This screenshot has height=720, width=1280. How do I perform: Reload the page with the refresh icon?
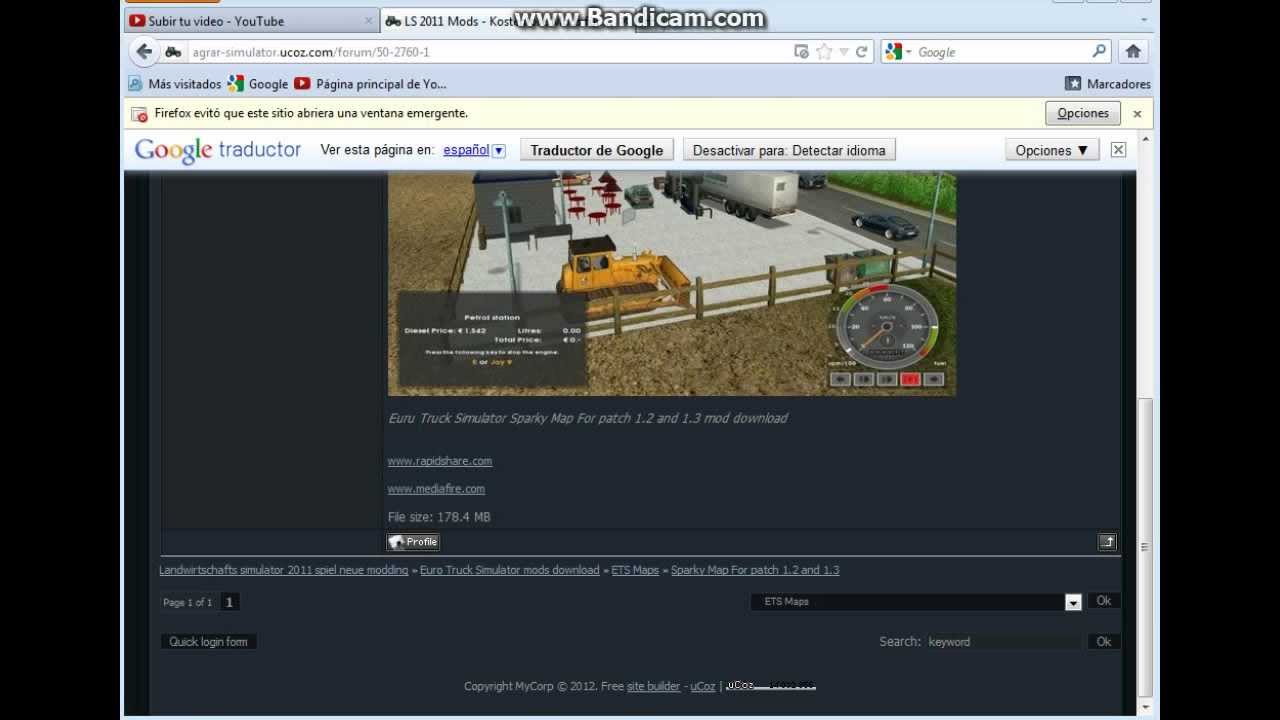click(x=862, y=52)
